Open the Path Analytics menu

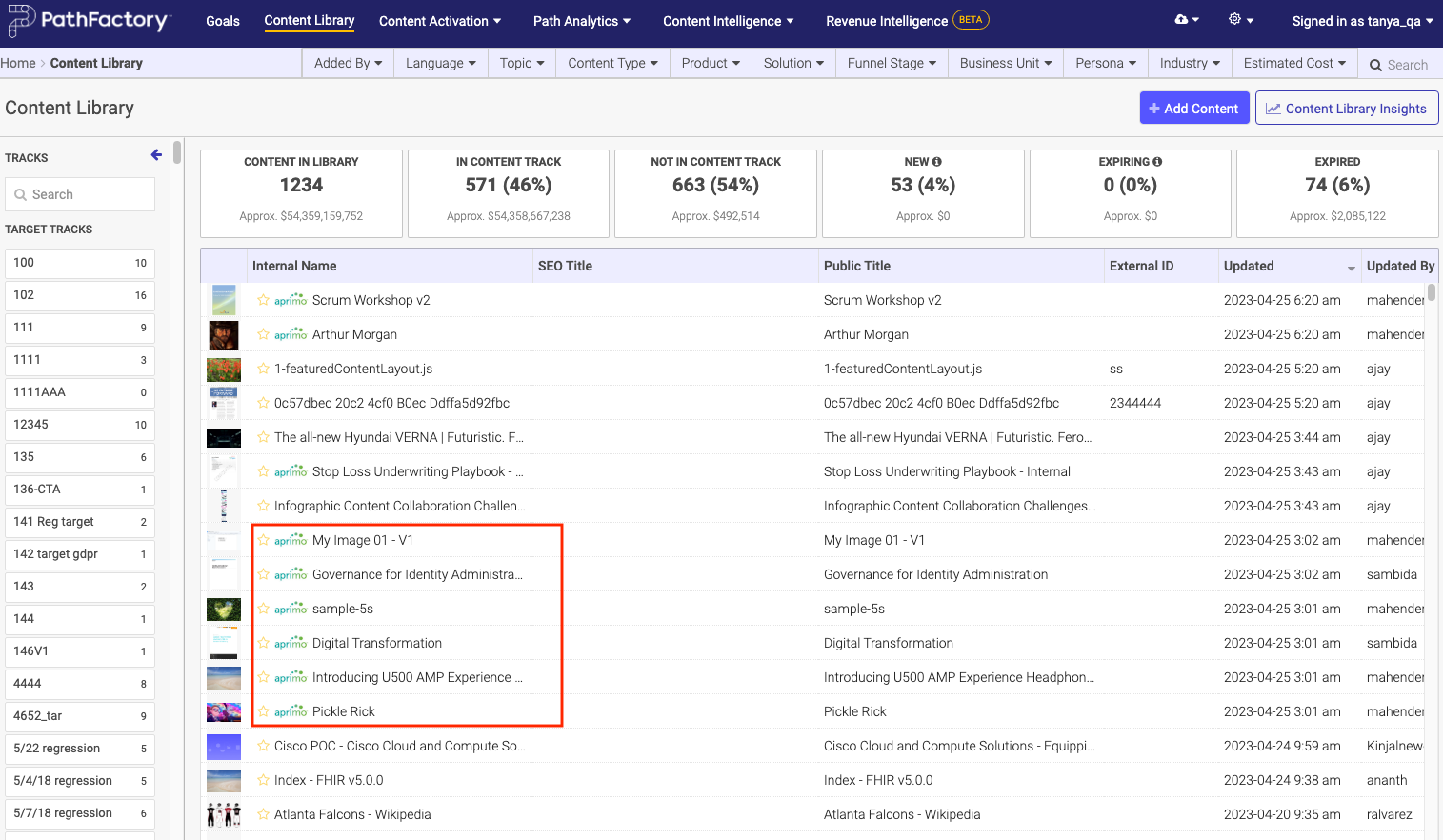click(581, 21)
